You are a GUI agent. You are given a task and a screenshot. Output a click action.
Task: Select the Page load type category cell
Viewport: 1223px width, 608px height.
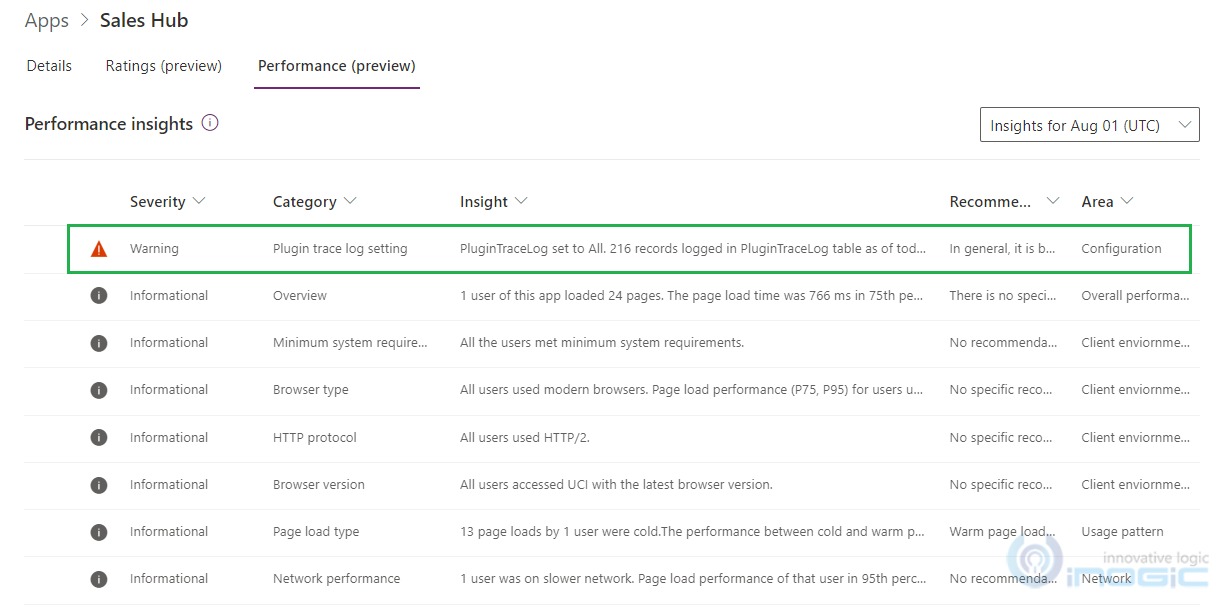coord(316,532)
